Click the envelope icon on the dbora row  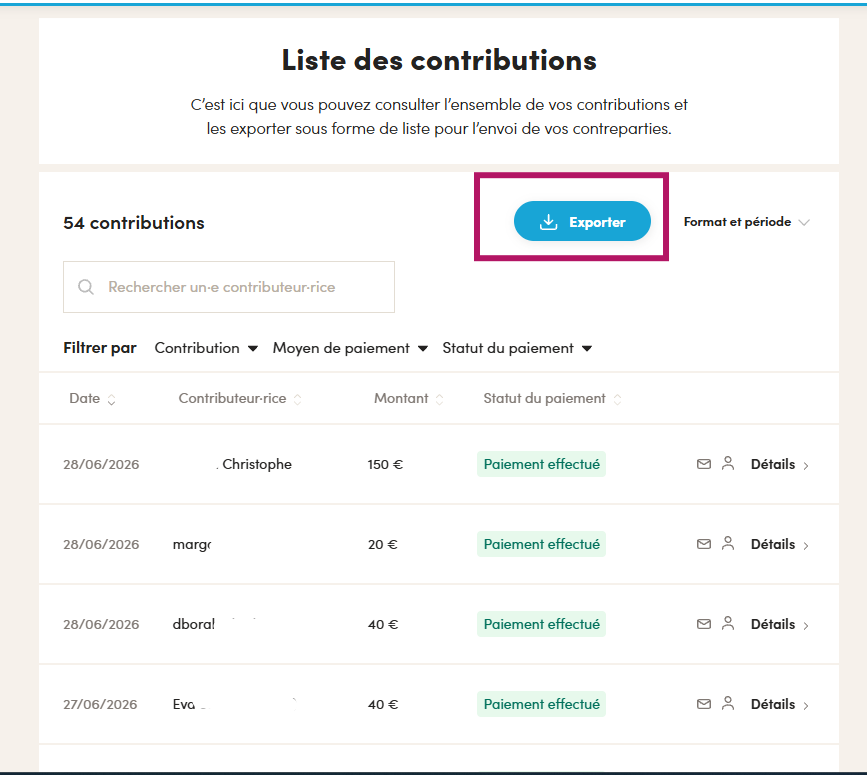(703, 624)
